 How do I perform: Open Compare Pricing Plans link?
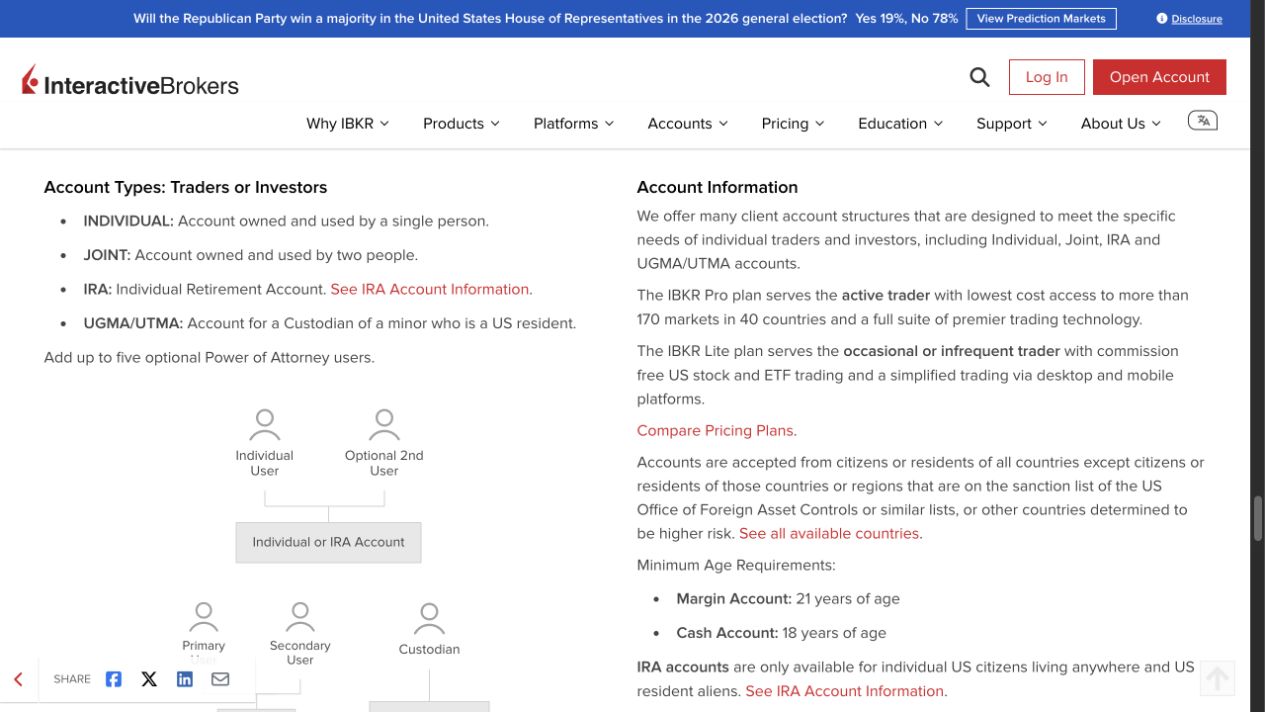[717, 431]
